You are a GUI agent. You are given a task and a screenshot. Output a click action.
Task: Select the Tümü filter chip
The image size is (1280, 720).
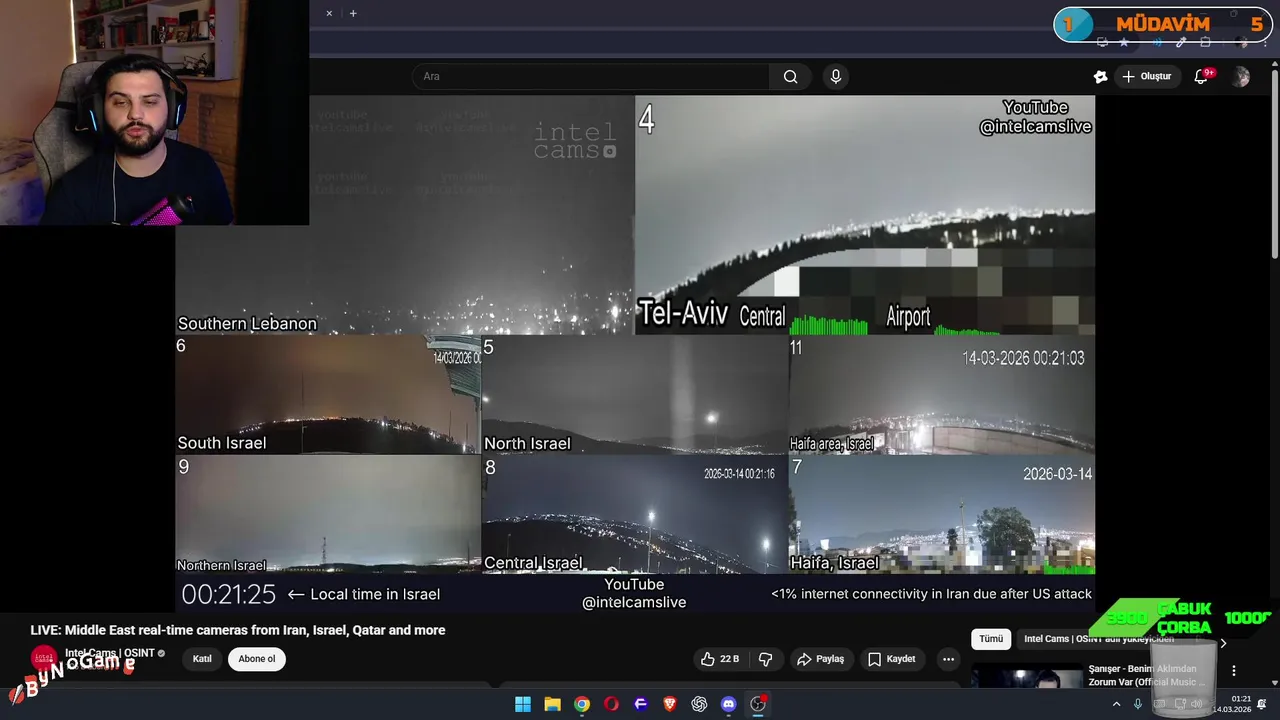tap(991, 639)
